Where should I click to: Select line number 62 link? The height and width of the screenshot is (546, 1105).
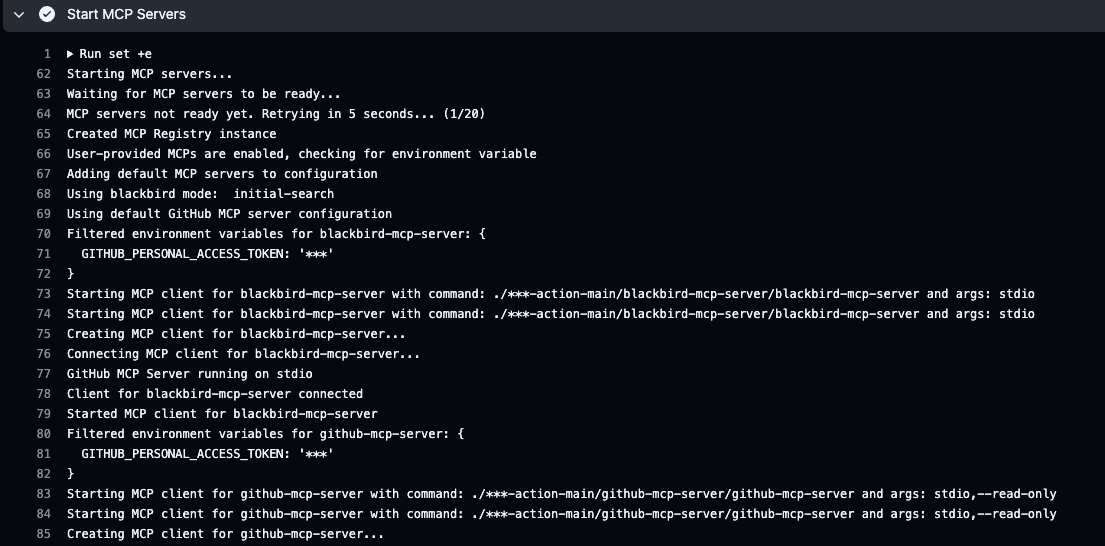coord(43,74)
